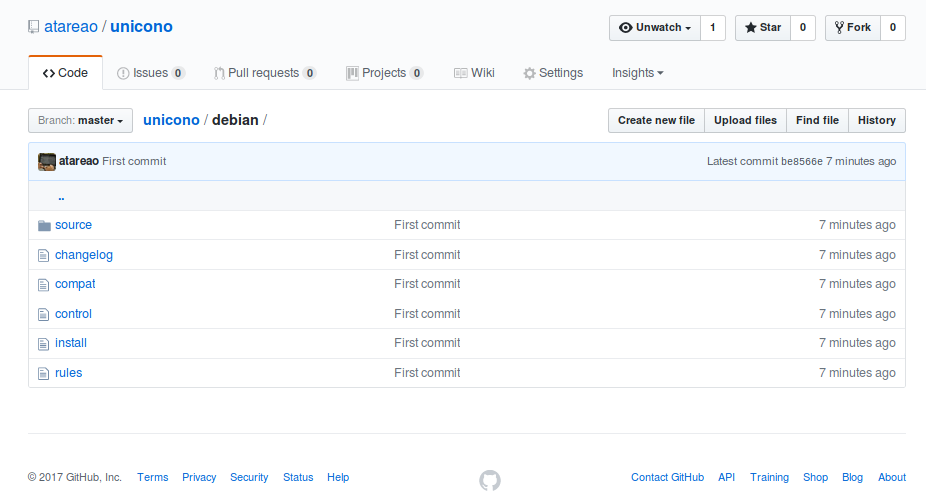Open the Projects tab
Viewport: 926px width, 497px height.
[384, 73]
